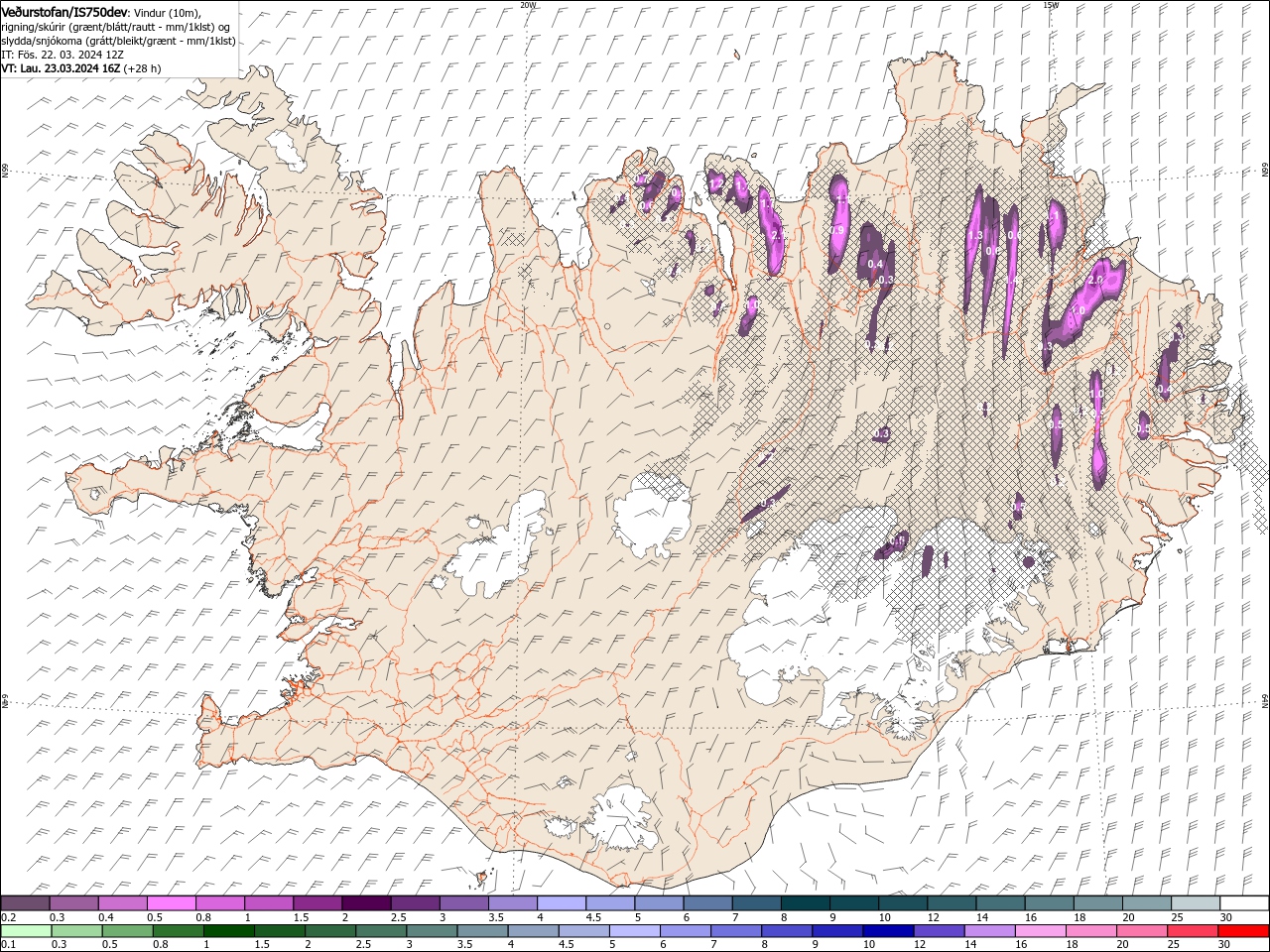The image size is (1270, 952).
Task: Pick the bottom-row swatch between 3.5 and 4
Action: pos(482,931)
